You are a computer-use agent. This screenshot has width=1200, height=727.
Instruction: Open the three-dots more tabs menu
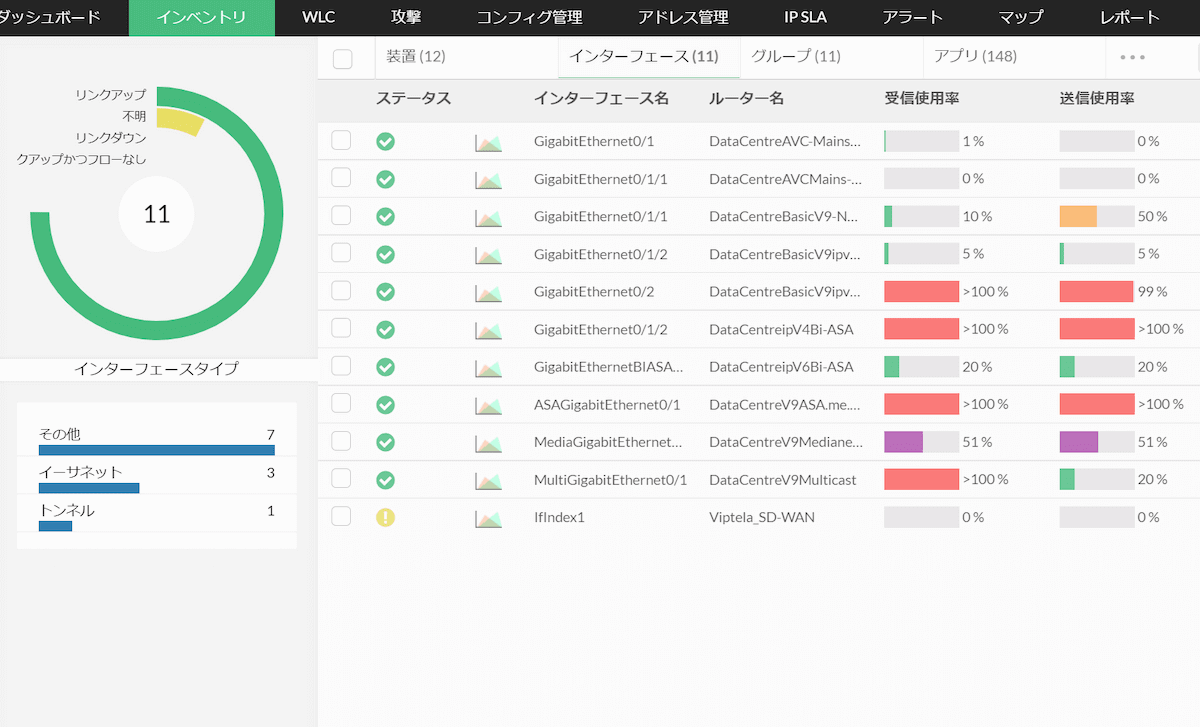click(1132, 57)
